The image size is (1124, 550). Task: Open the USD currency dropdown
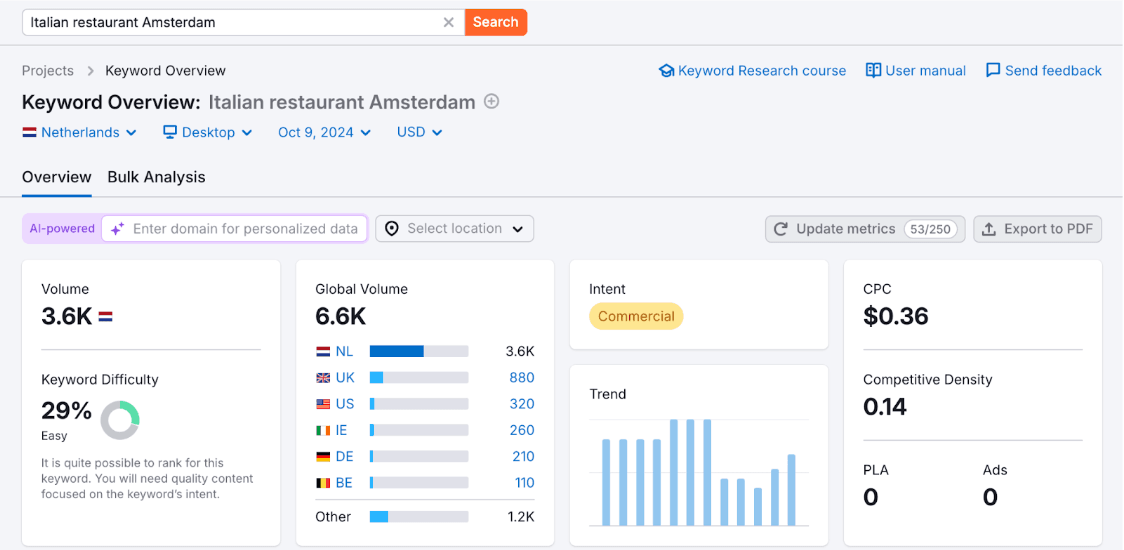tap(419, 132)
